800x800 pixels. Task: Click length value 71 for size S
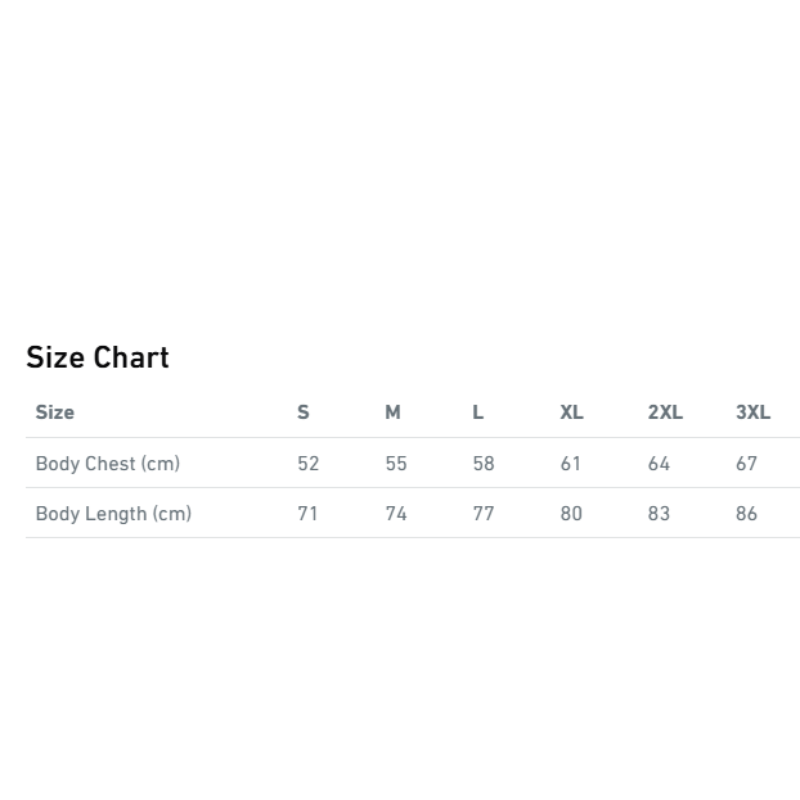pyautogui.click(x=308, y=514)
